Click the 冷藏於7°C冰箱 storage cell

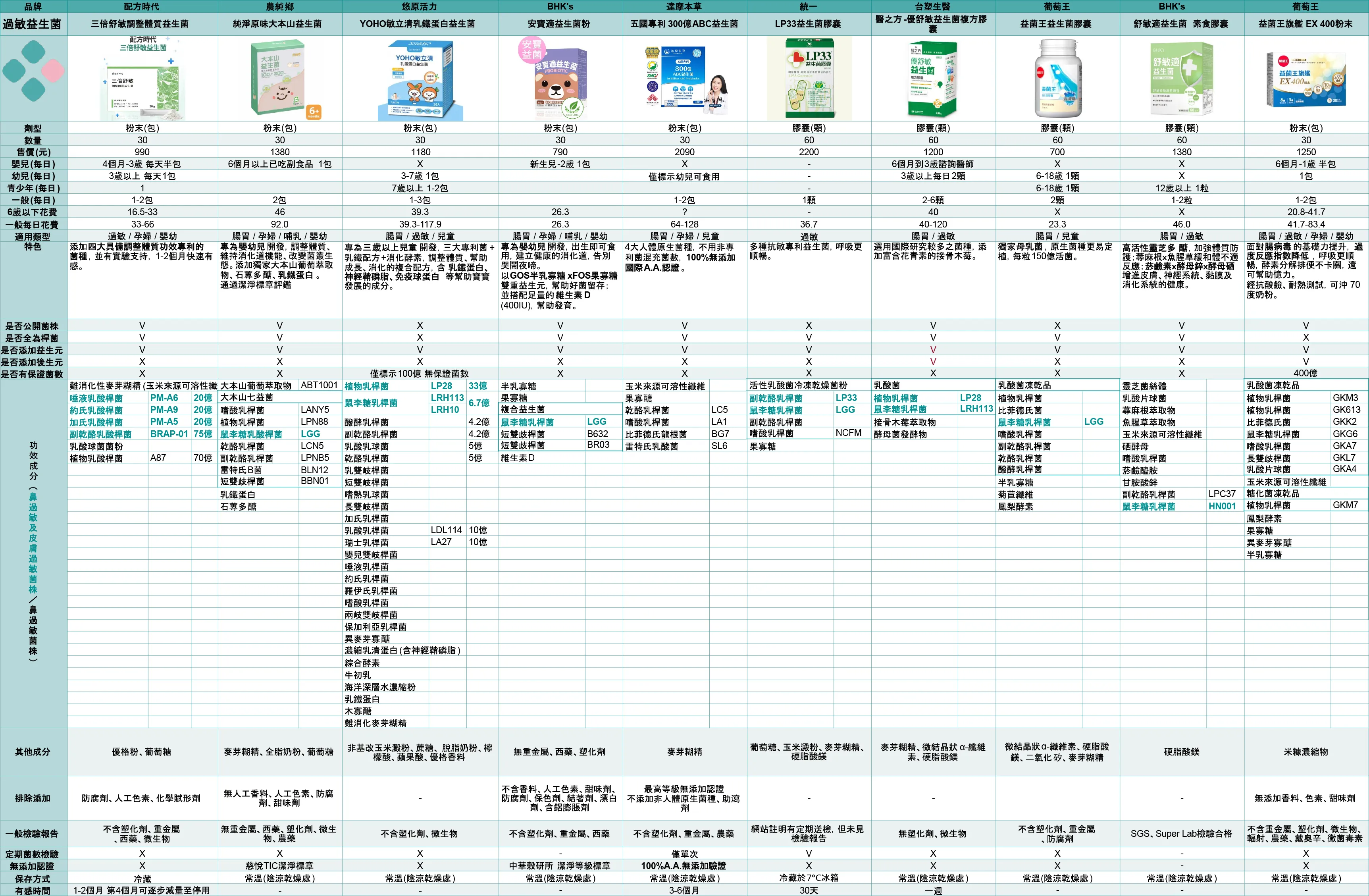[809, 878]
